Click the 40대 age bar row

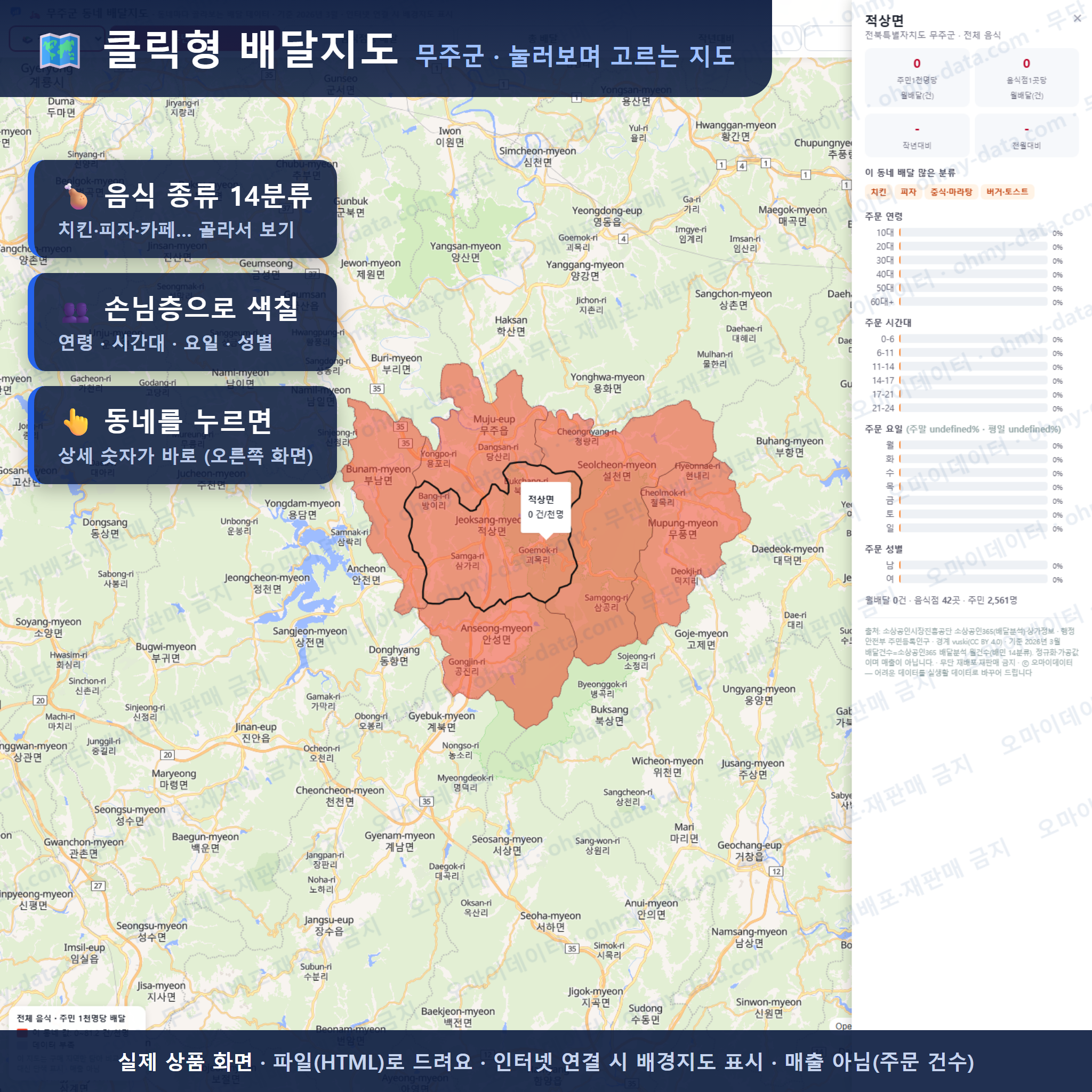[x=965, y=274]
